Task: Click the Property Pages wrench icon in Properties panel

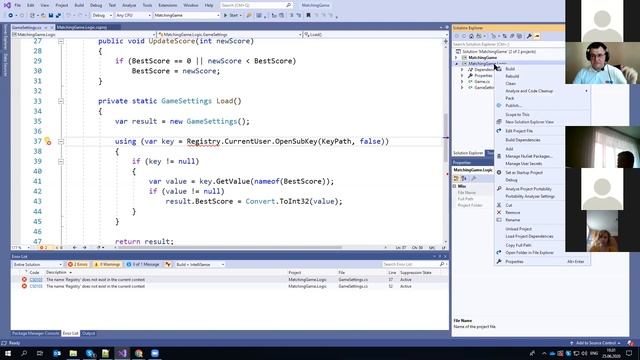Action: point(473,178)
